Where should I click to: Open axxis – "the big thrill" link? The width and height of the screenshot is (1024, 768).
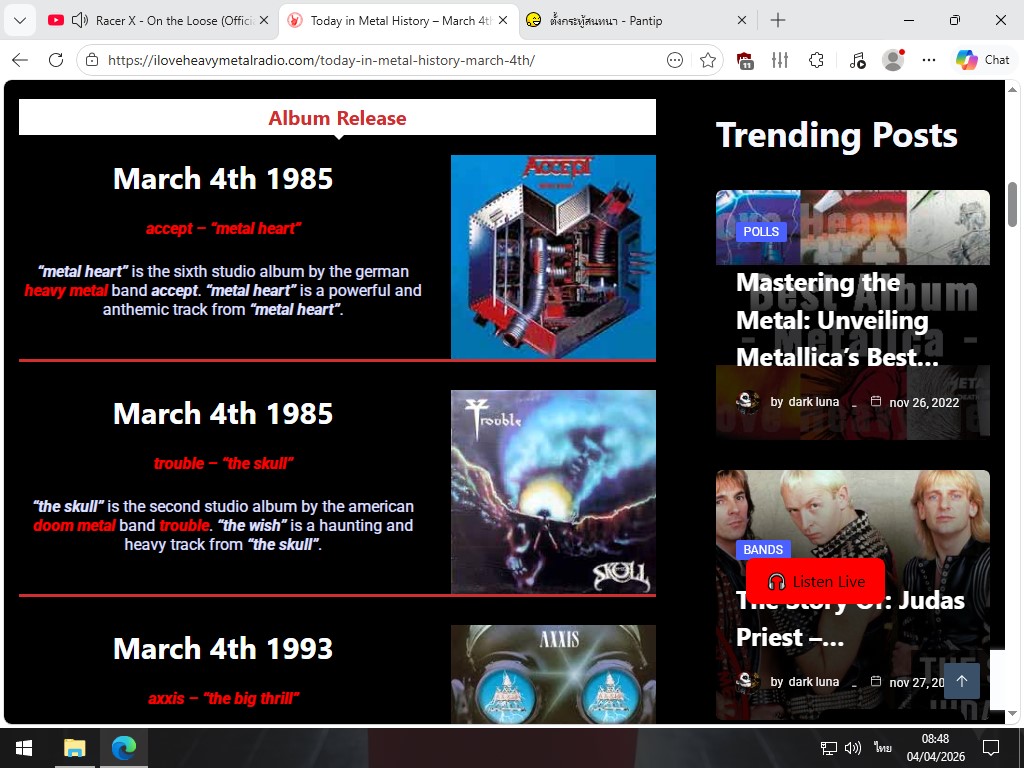click(x=223, y=698)
